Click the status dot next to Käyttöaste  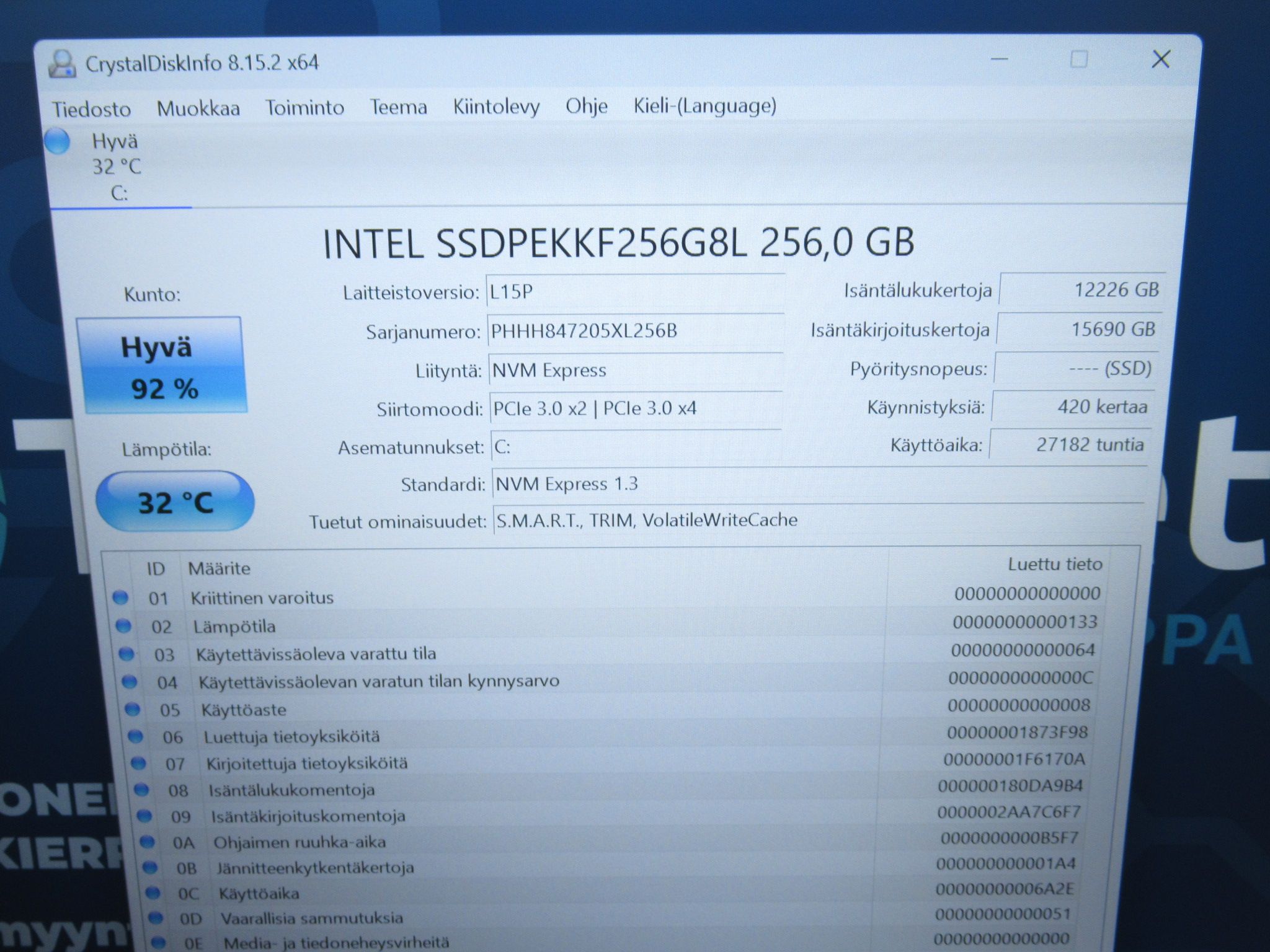133,709
